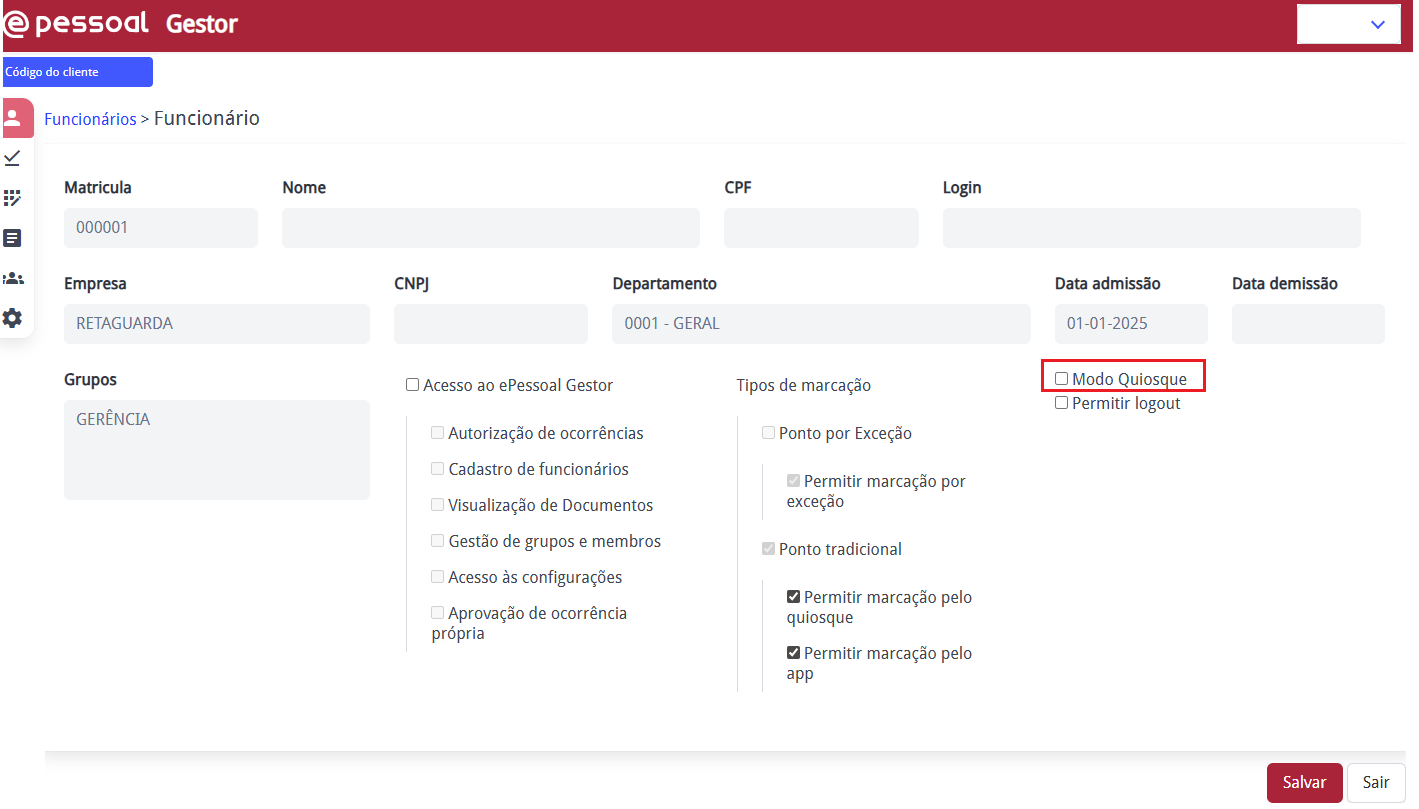This screenshot has width=1419, height=809.
Task: Uncheck Permitir marcação pelo quiosque
Action: (793, 597)
